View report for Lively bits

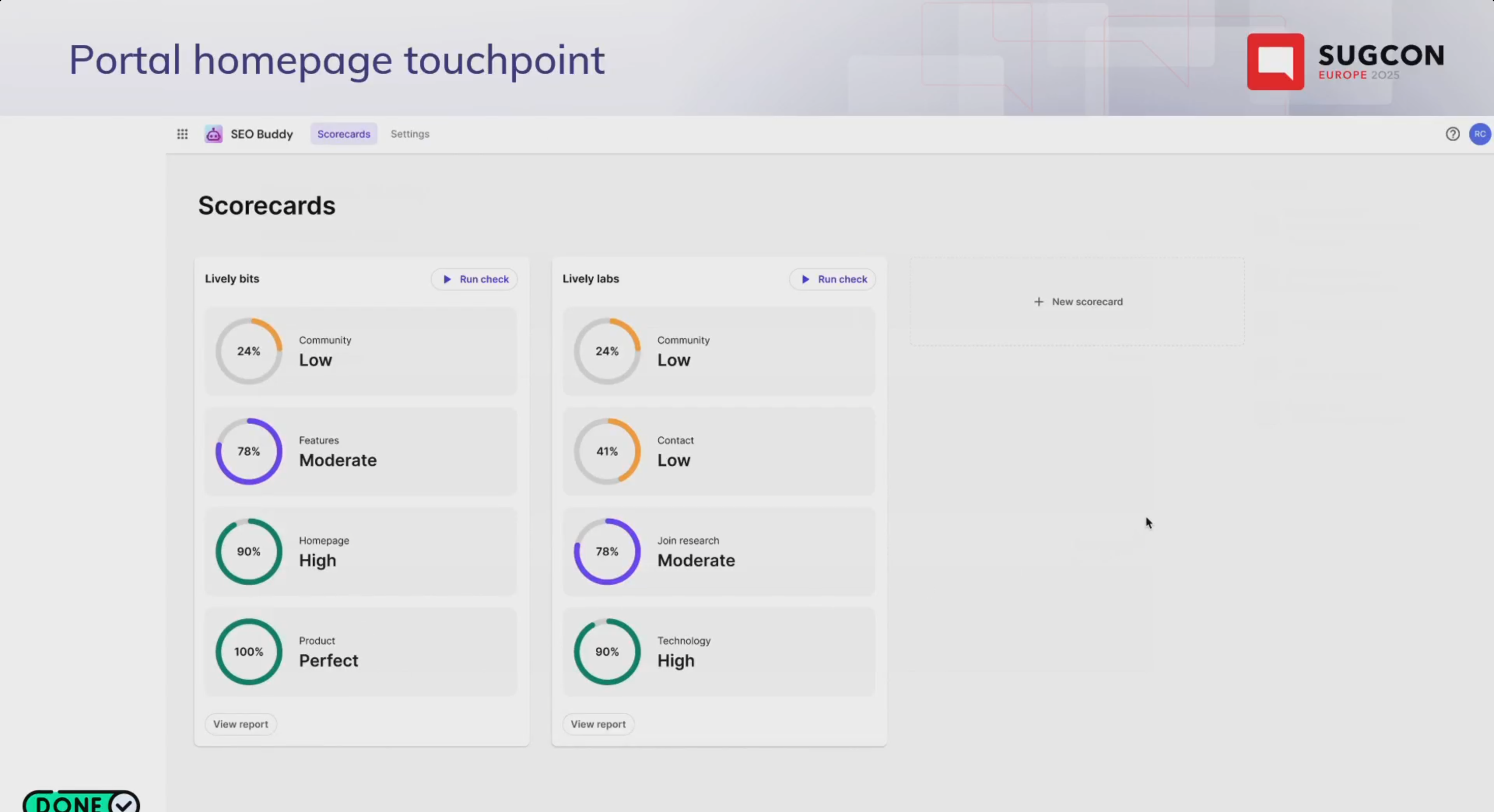(240, 724)
